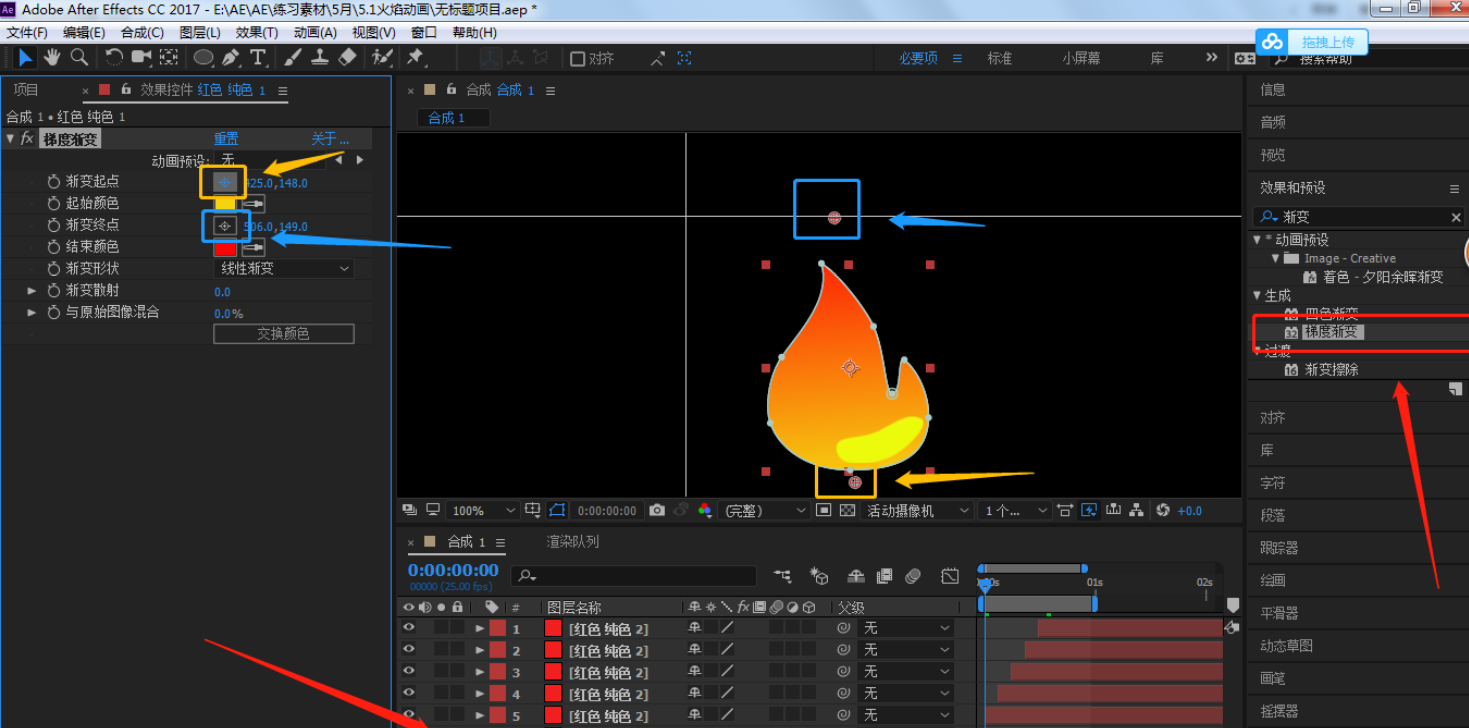Viewport: 1469px width, 728px height.
Task: Take a snapshot with the camera icon
Action: point(656,510)
